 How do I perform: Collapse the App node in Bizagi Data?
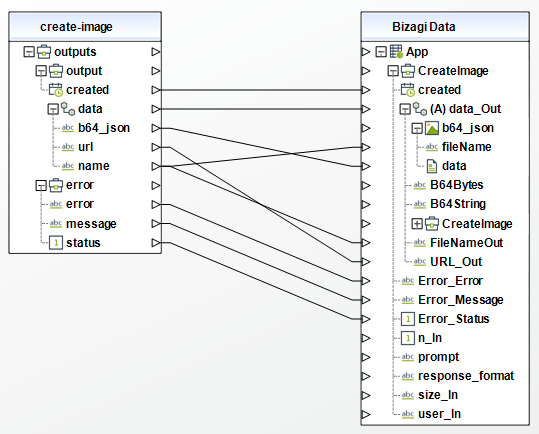coord(381,52)
